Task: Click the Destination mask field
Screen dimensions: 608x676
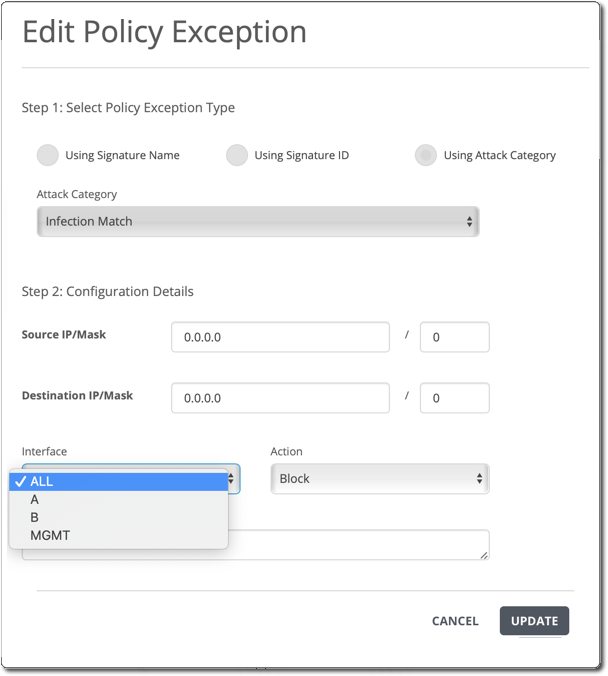Action: (454, 398)
